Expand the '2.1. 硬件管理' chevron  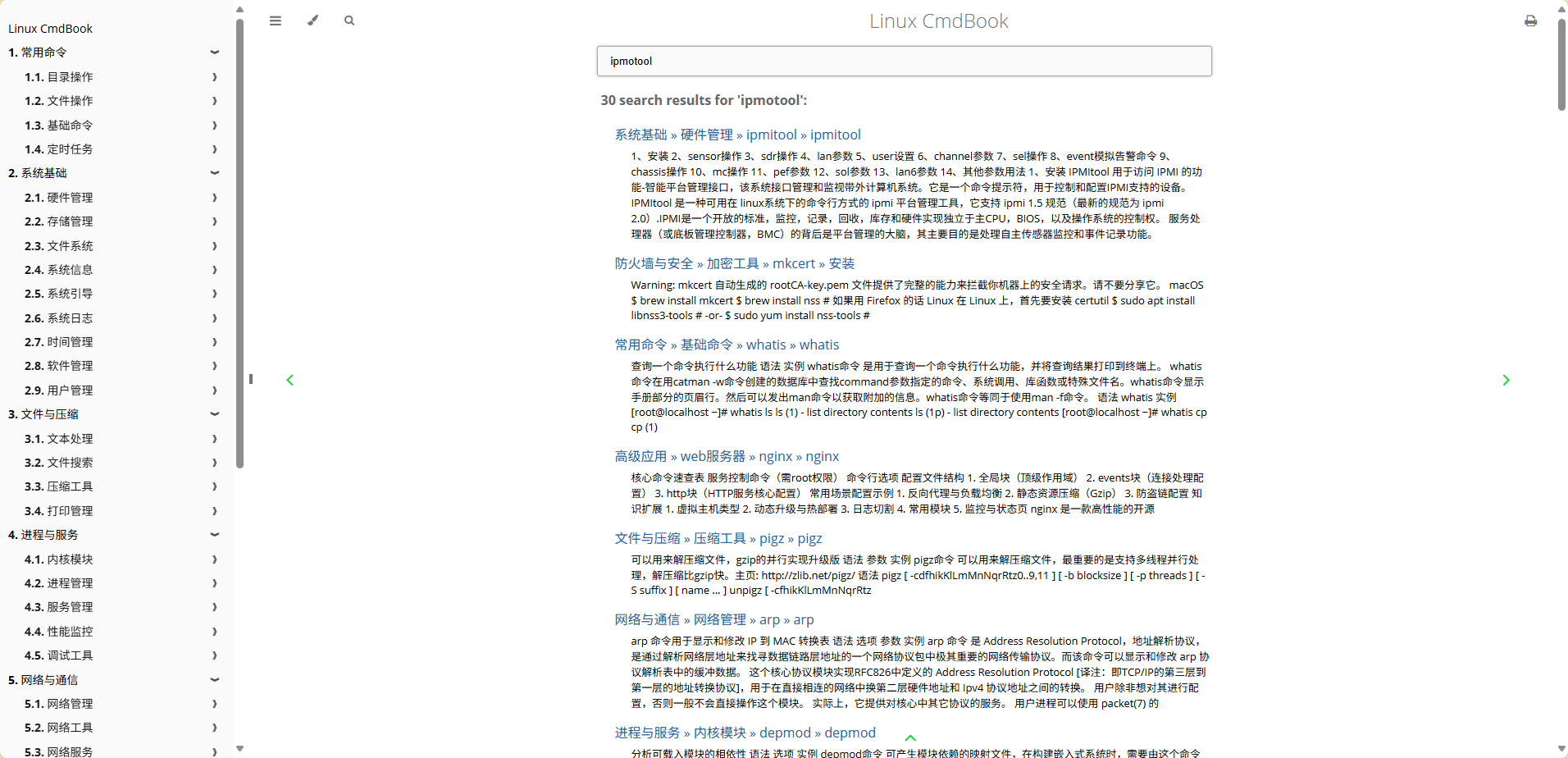215,198
